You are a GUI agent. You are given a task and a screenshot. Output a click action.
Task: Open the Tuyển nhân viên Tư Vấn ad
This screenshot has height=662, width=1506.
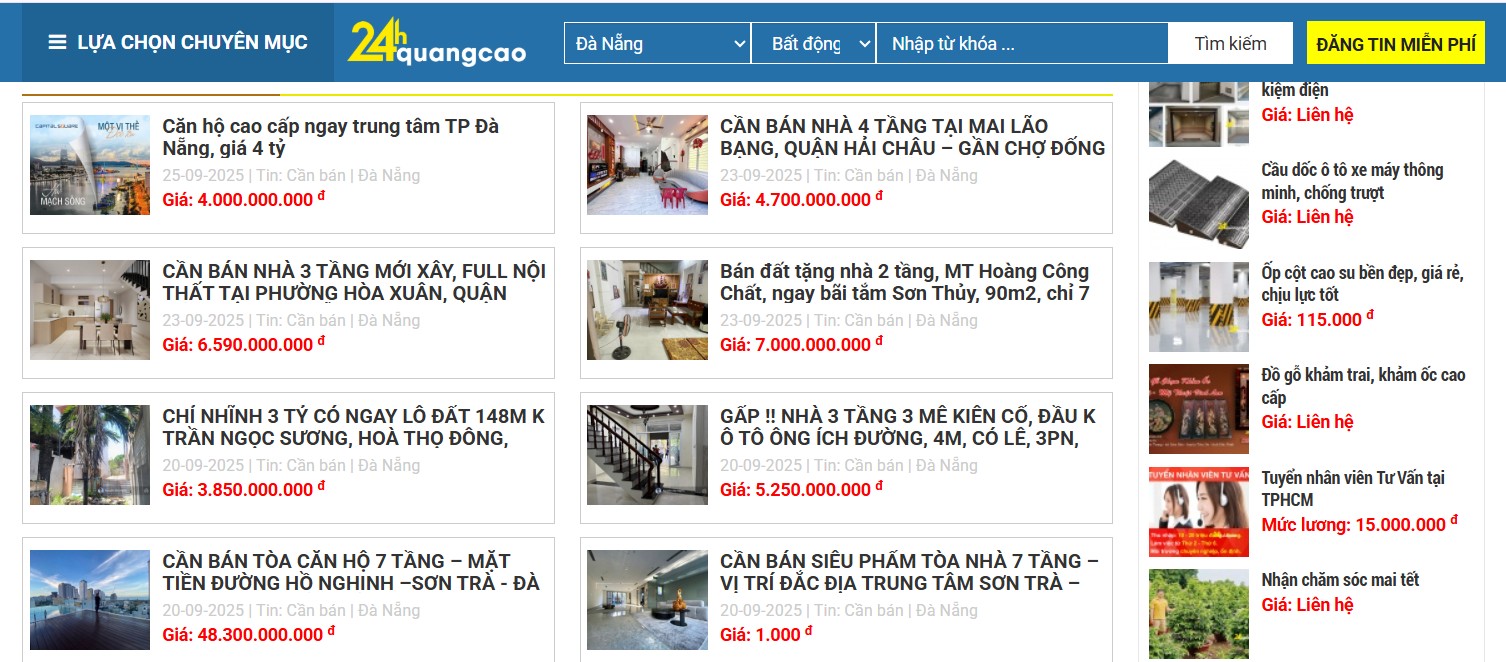click(1352, 488)
